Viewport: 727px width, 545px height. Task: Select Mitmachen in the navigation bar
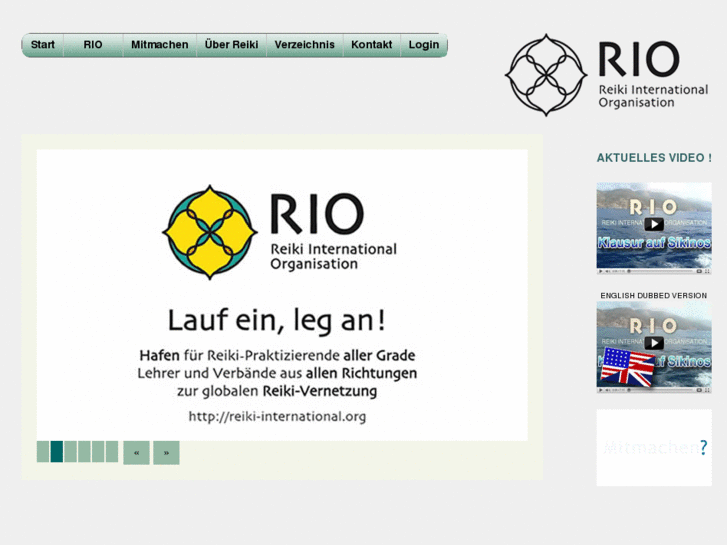159,45
